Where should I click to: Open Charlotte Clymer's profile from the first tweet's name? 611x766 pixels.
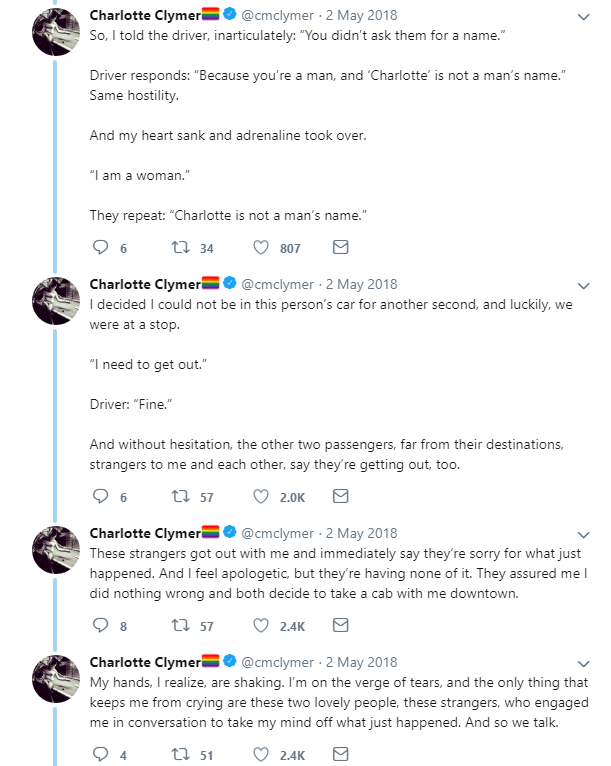tap(144, 16)
